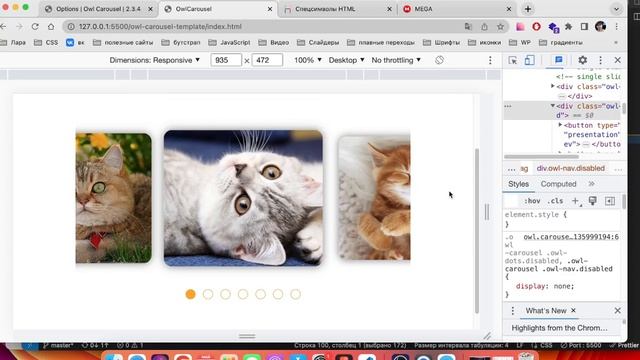The height and width of the screenshot is (360, 640).
Task: Show more Styles pane tabs
Action: point(591,184)
